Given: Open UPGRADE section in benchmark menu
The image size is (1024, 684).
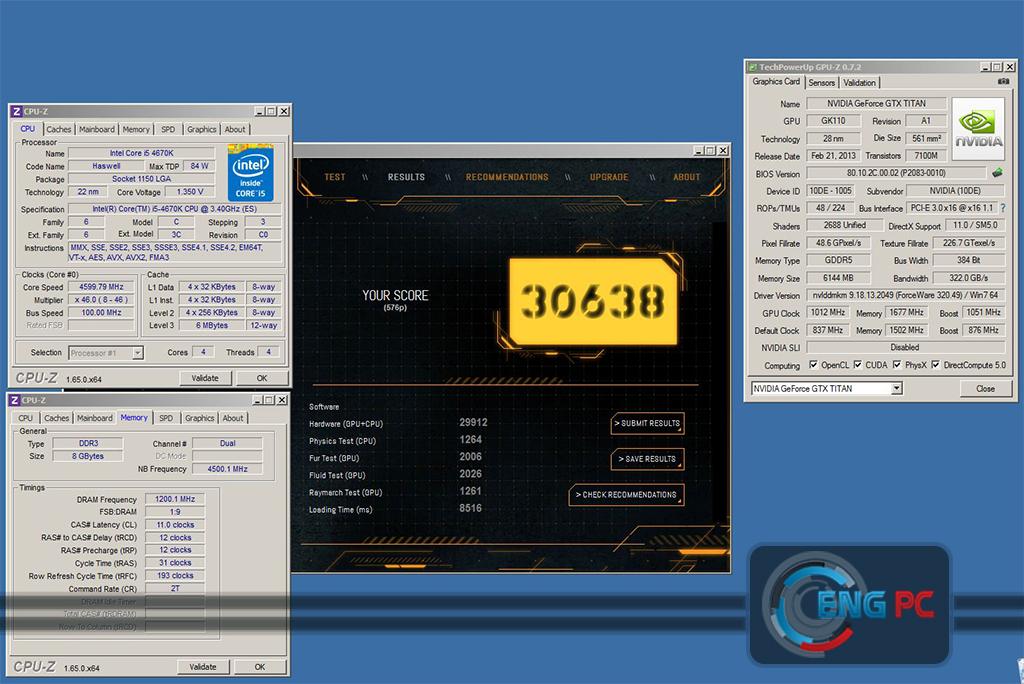Looking at the screenshot, I should pos(609,177).
